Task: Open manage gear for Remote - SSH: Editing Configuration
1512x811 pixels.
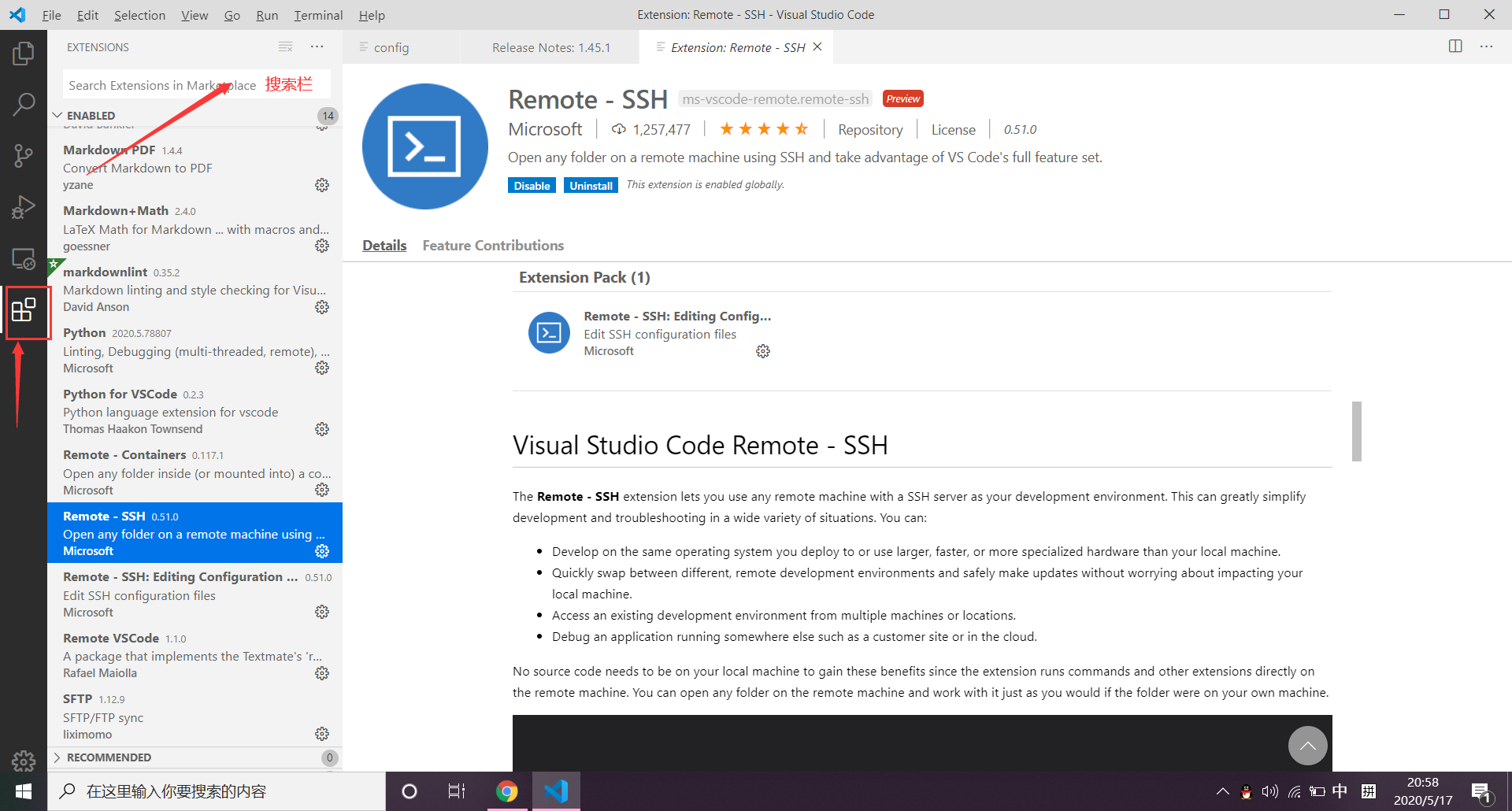Action: point(322,612)
